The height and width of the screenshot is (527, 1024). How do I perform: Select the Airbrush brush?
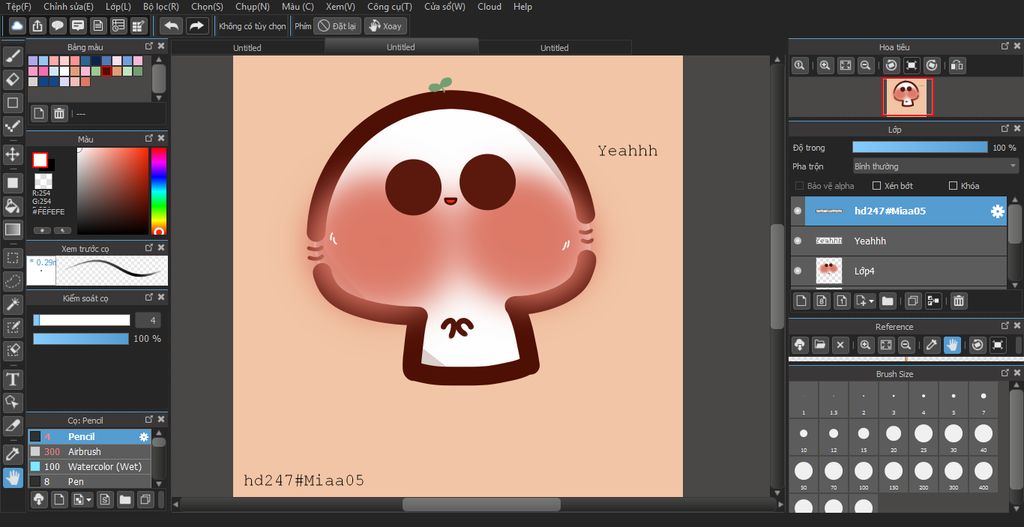coord(89,451)
